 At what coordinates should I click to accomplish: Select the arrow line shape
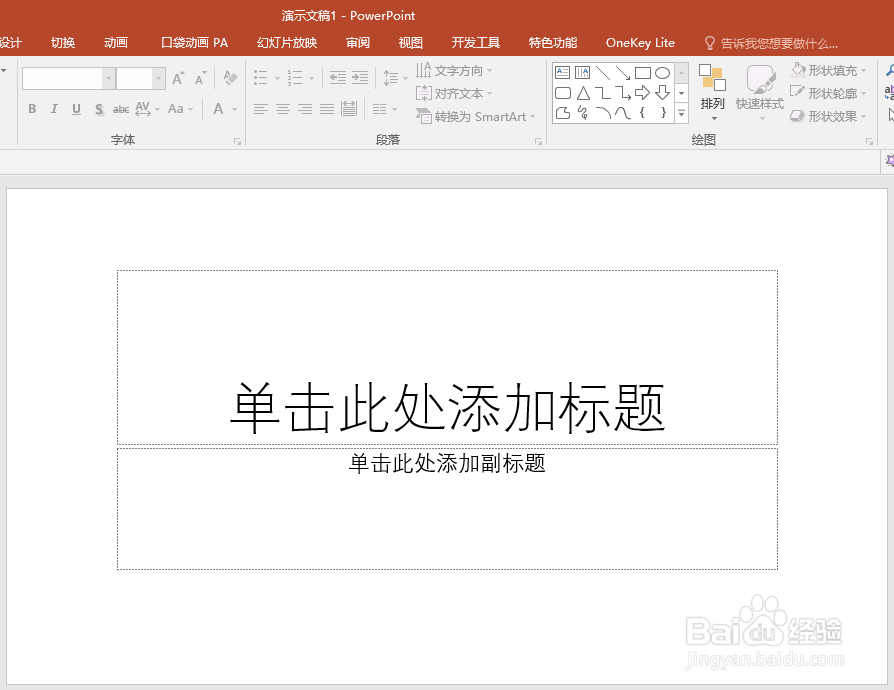click(623, 72)
